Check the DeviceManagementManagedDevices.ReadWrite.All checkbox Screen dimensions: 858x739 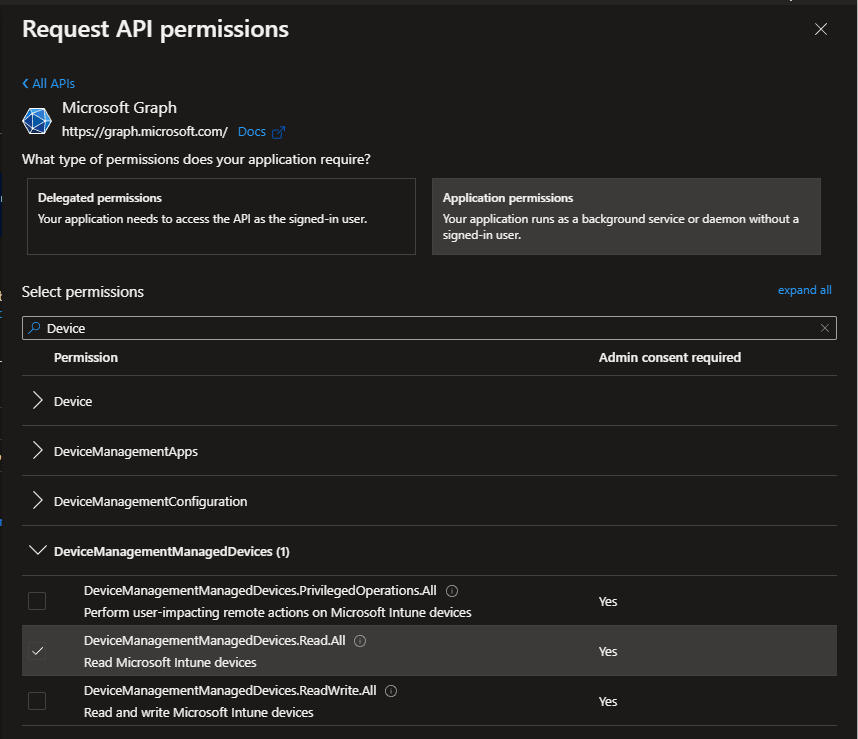click(x=37, y=701)
